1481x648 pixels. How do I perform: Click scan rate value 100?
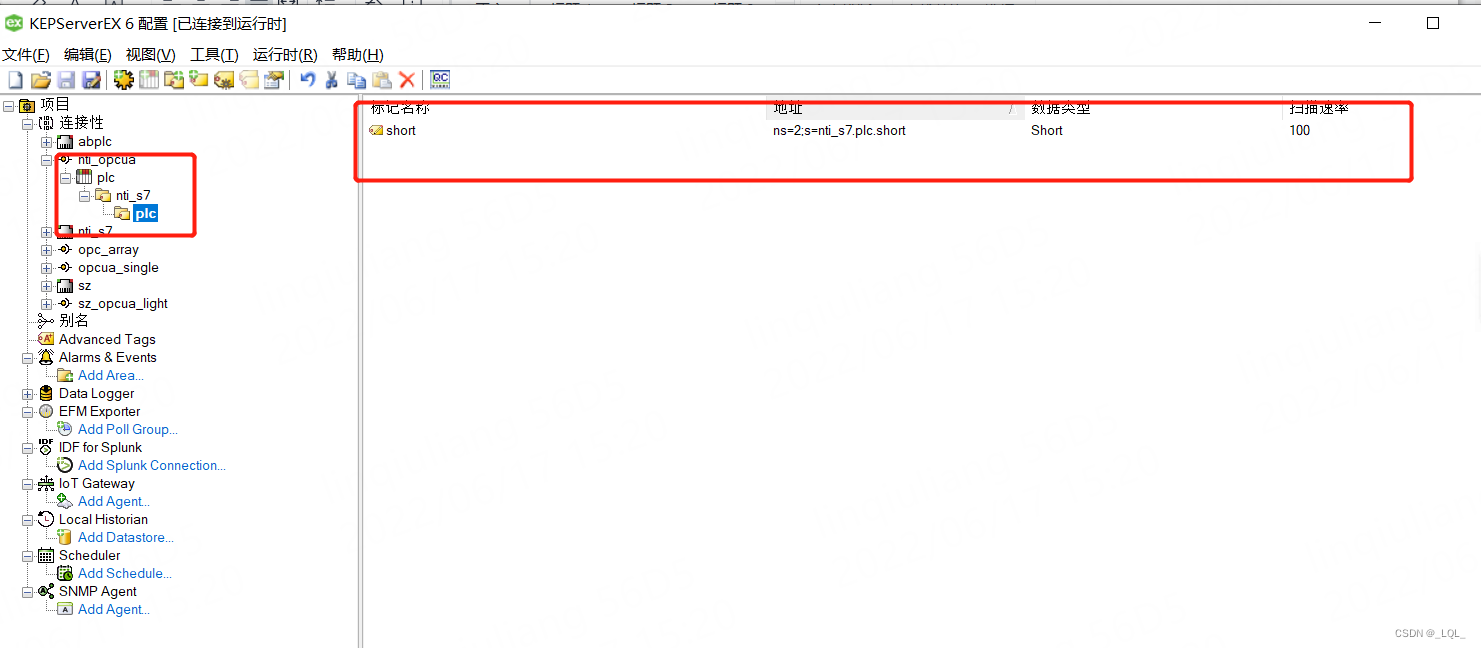1299,130
